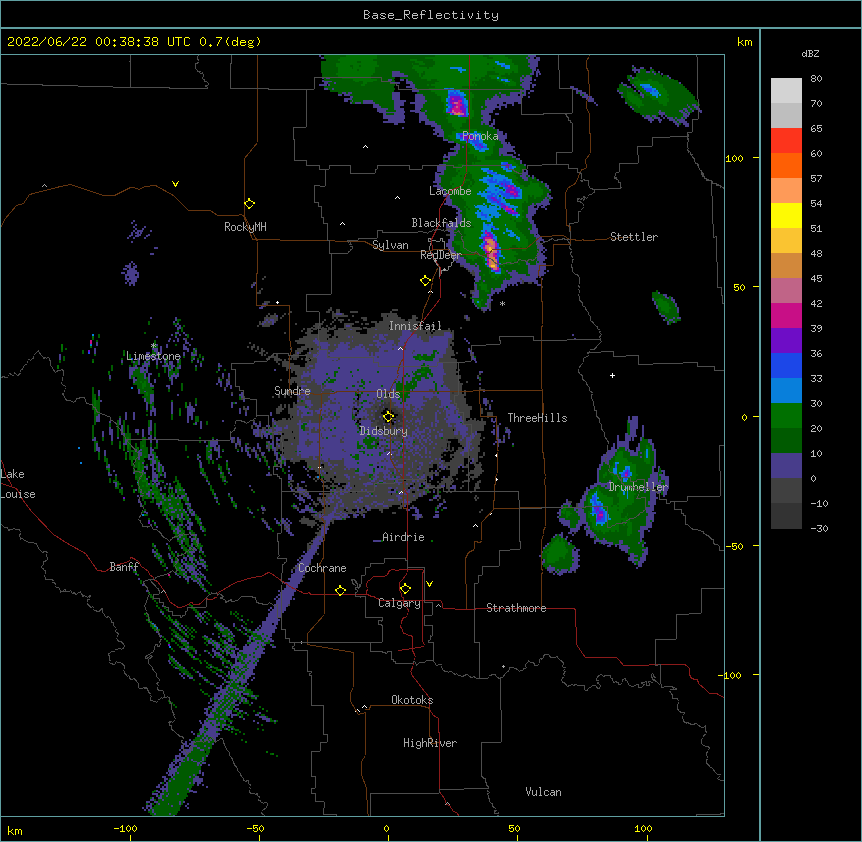
Task: Click the Sylvan town label
Action: 390,245
